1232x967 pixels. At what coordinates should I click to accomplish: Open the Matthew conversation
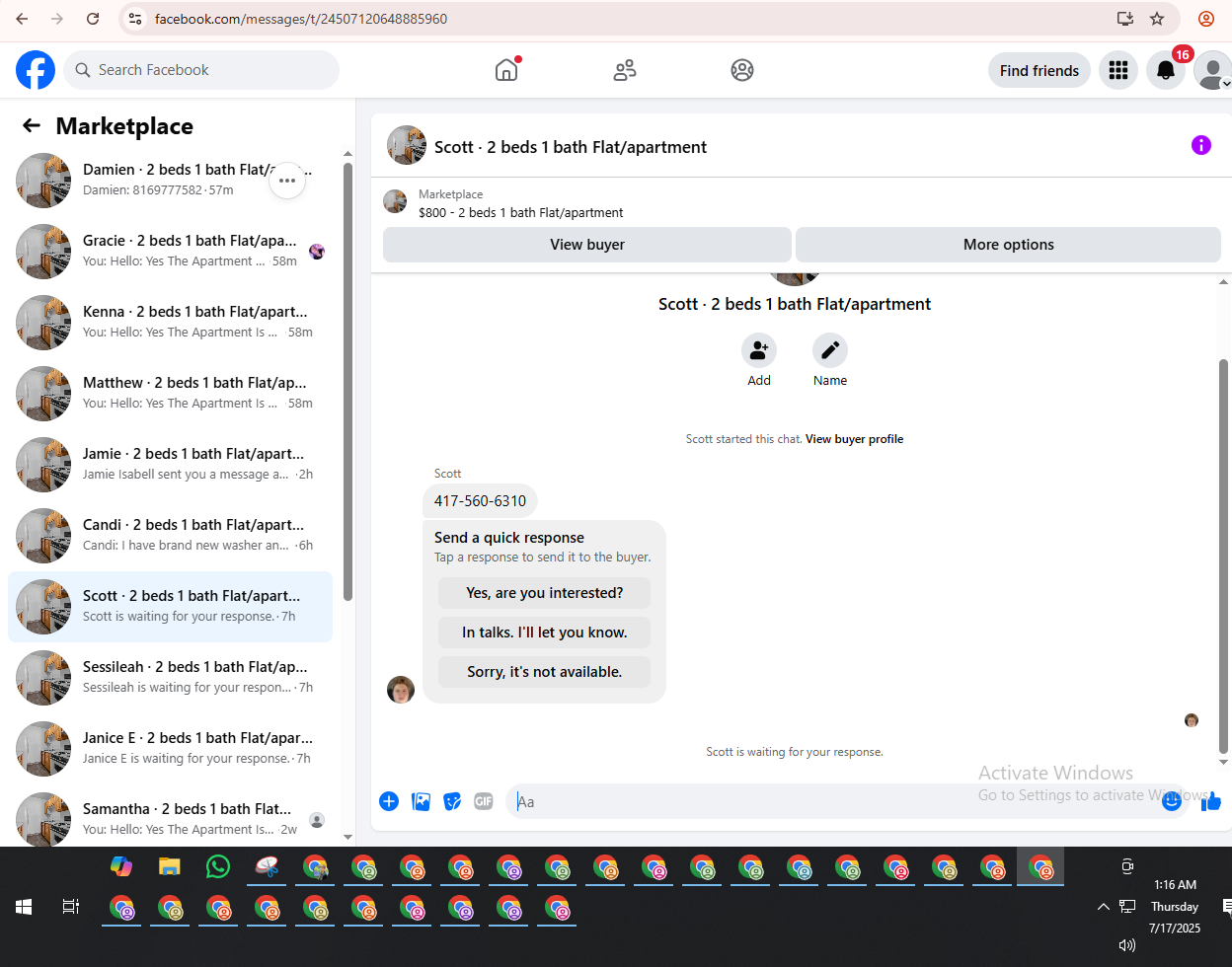pos(170,394)
